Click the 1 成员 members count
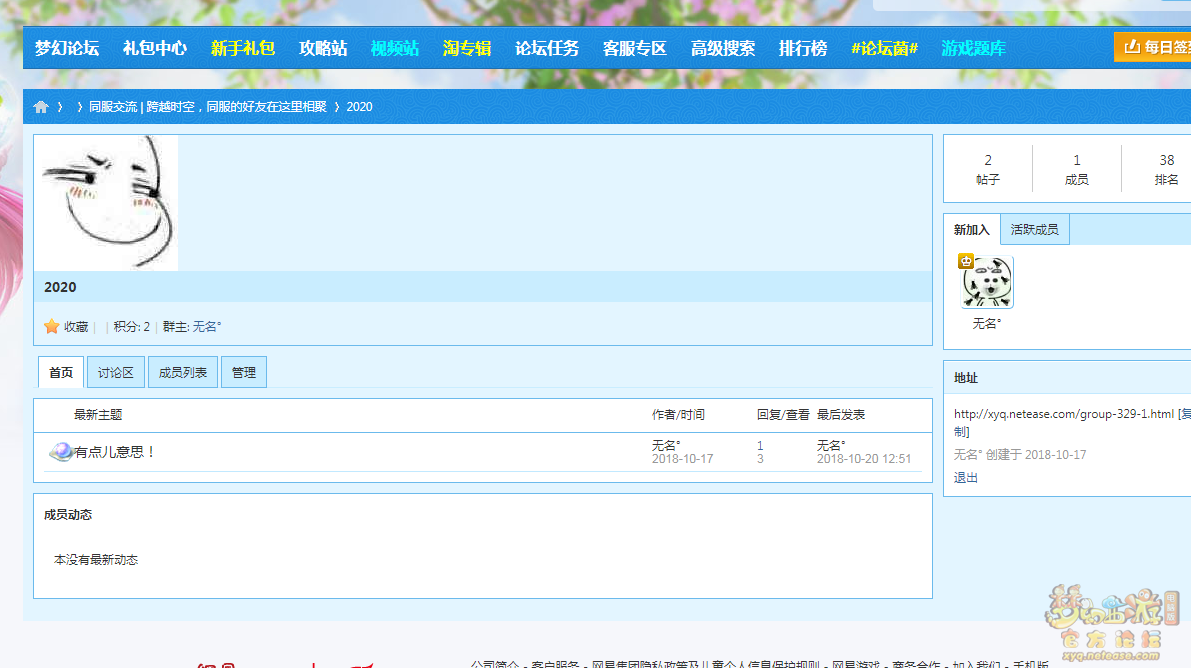Screen dimensions: 1191x668 (x=1077, y=169)
